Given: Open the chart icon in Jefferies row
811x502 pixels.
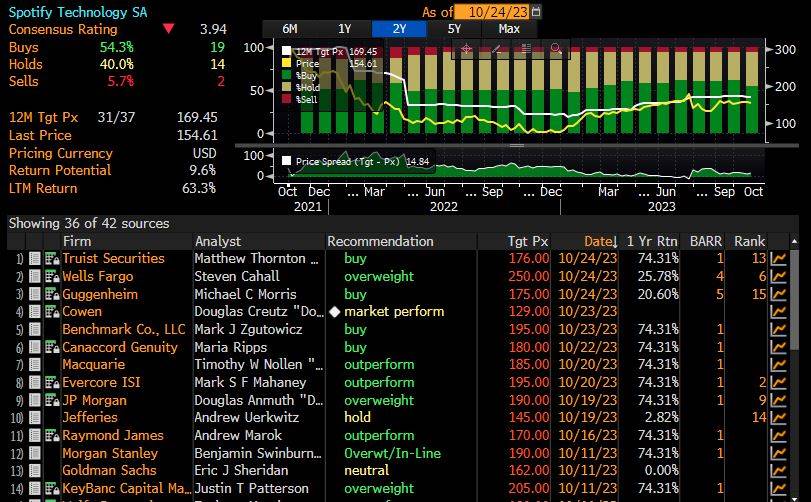Looking at the screenshot, I should click(x=778, y=418).
